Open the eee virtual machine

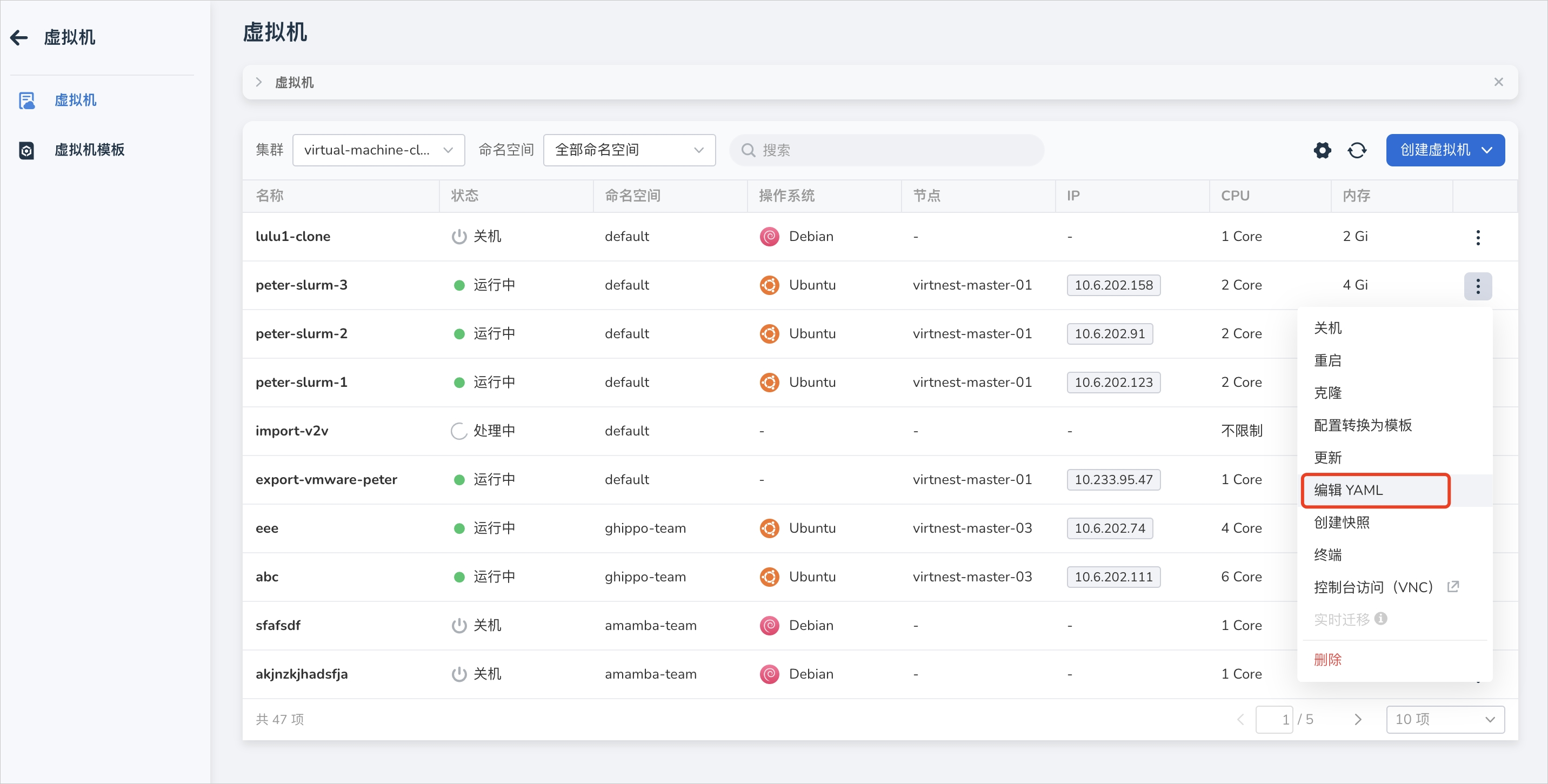click(267, 528)
